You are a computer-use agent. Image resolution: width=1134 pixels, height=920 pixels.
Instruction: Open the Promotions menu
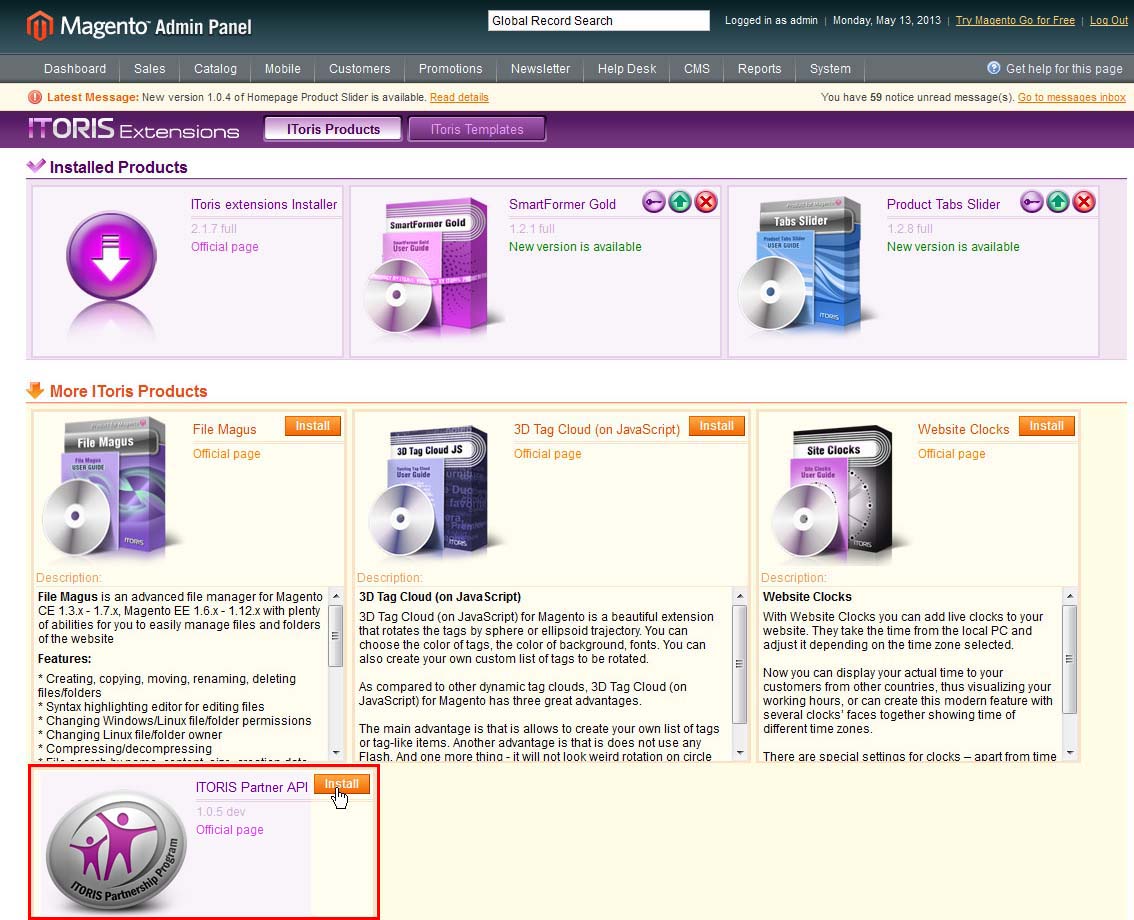point(451,69)
